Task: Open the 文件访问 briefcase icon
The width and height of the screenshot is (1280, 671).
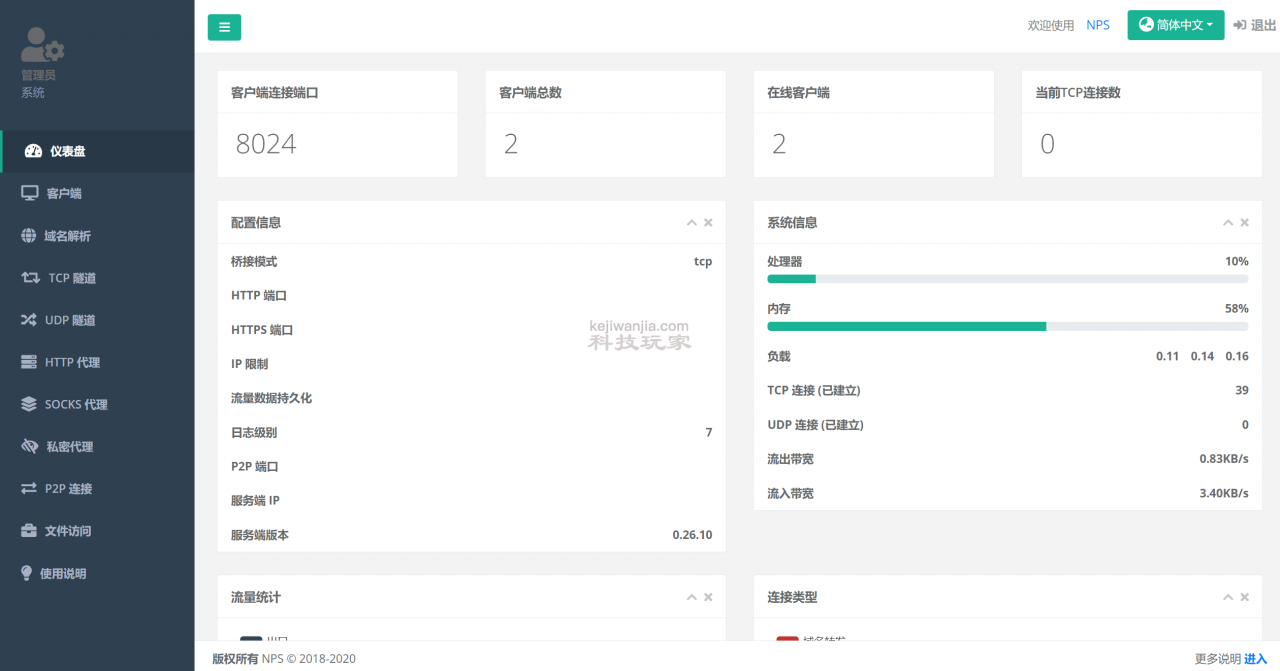Action: click(29, 531)
